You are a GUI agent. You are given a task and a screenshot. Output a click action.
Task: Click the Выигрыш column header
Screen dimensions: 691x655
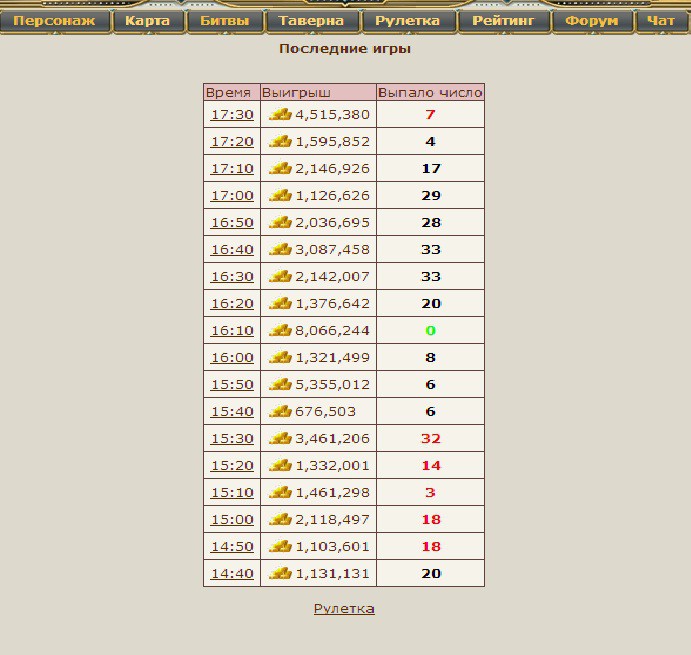point(318,93)
